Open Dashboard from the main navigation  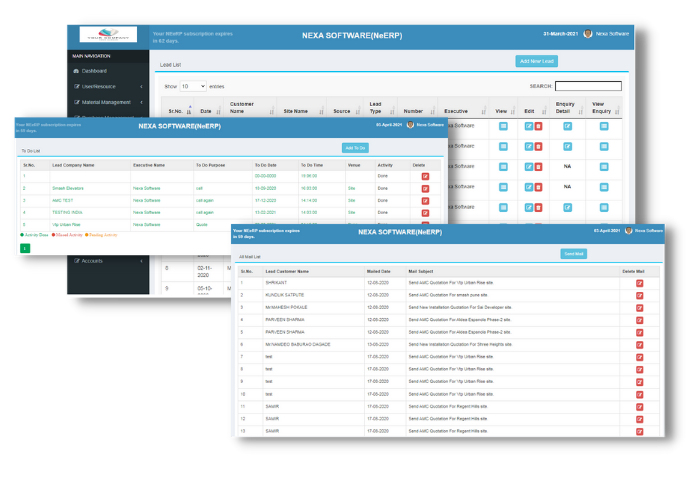tap(94, 71)
